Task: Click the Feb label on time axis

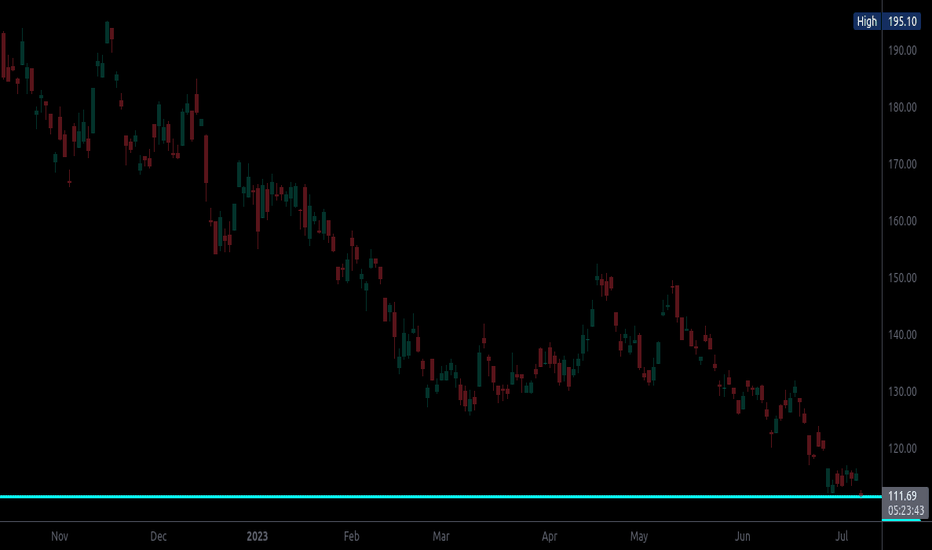Action: tap(351, 536)
